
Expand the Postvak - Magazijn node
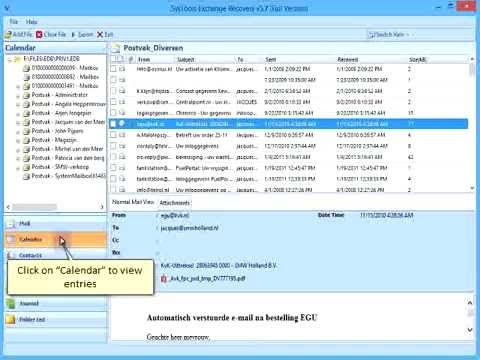tap(18, 140)
